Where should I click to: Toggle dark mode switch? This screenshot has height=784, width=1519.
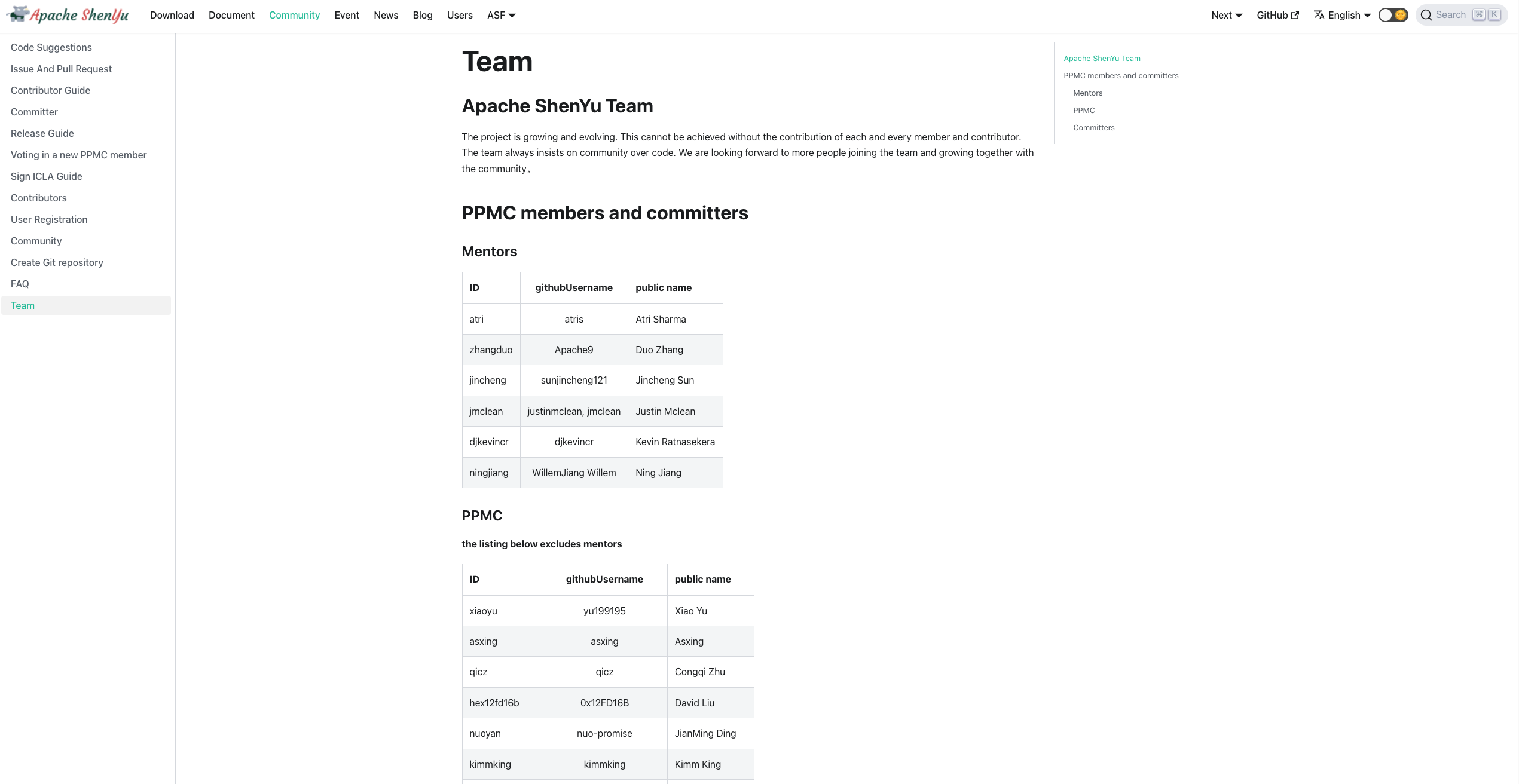coord(1393,15)
